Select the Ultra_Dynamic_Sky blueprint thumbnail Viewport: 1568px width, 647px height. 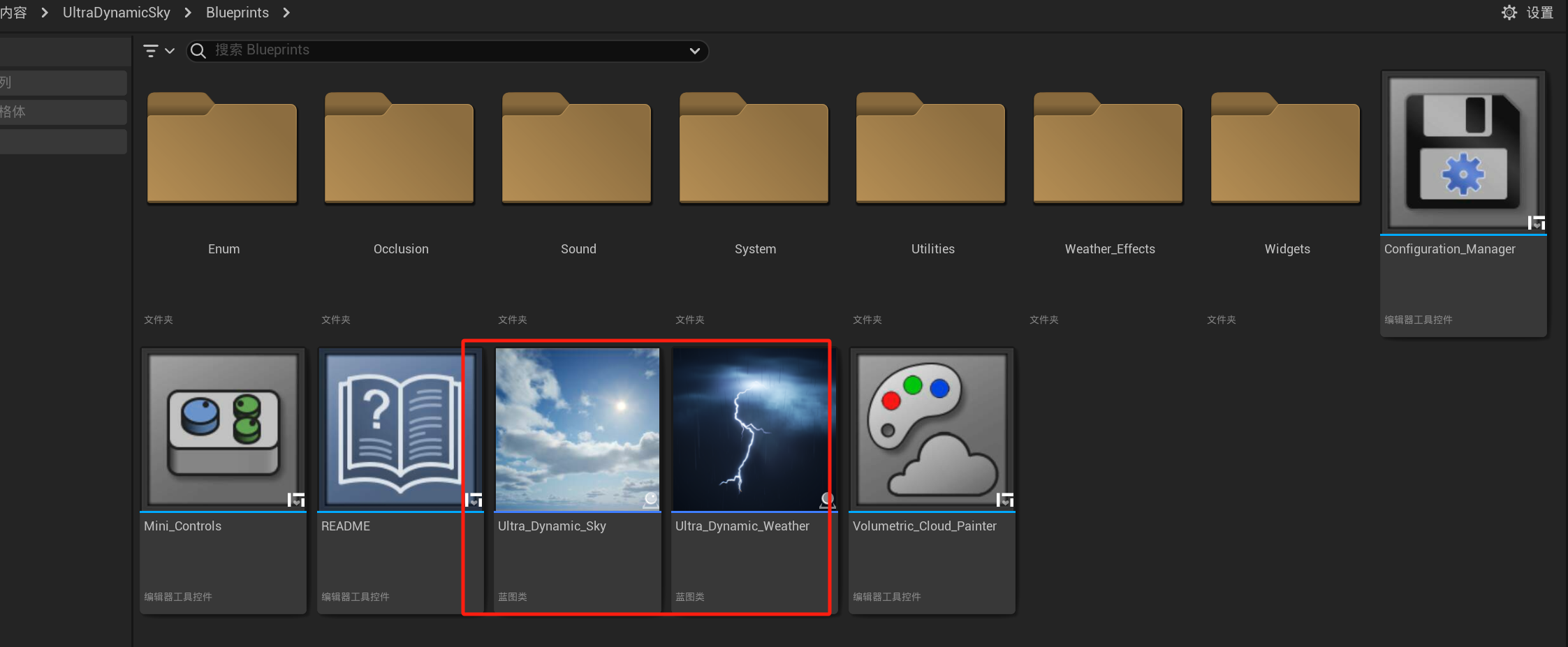pyautogui.click(x=578, y=429)
